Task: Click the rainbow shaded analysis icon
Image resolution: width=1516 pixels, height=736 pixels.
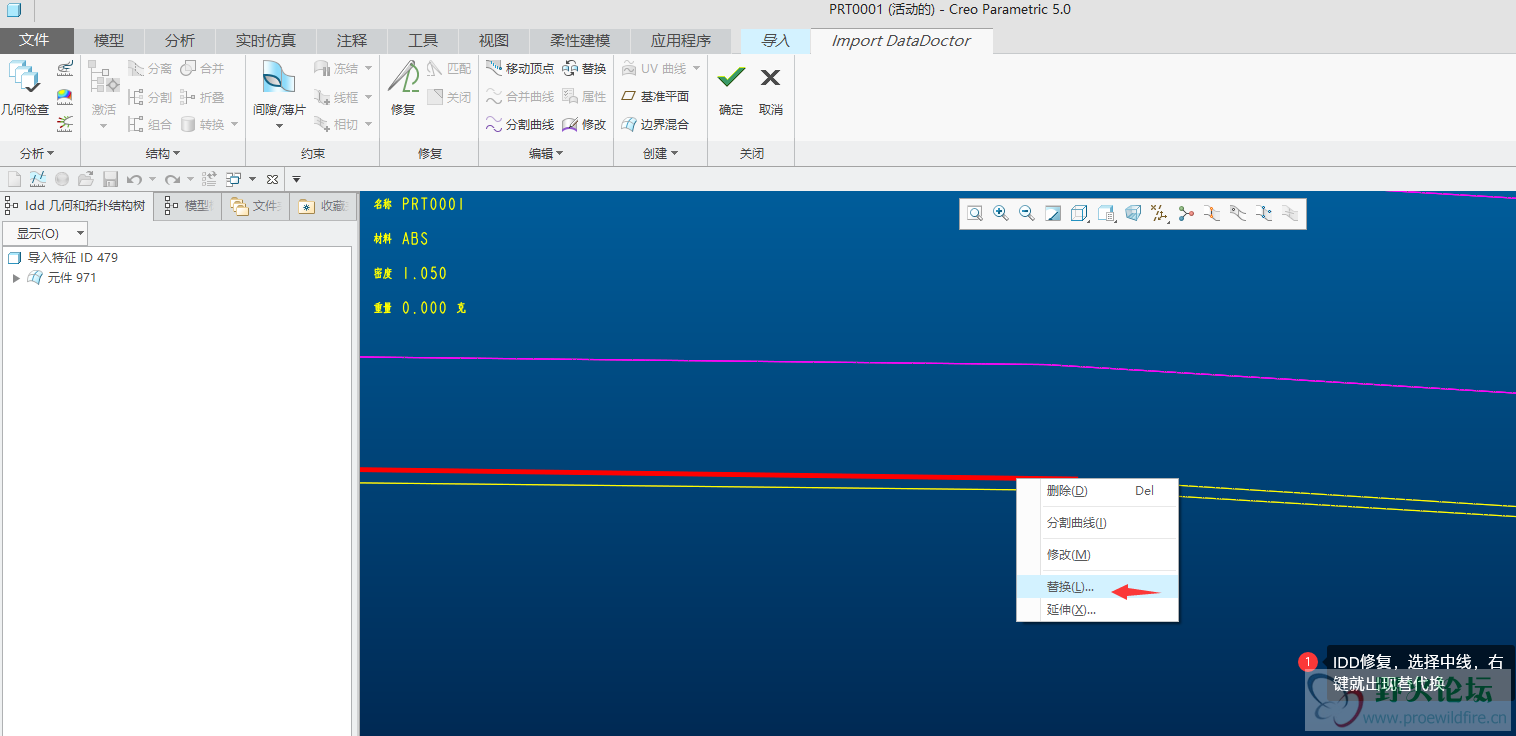Action: pyautogui.click(x=65, y=96)
